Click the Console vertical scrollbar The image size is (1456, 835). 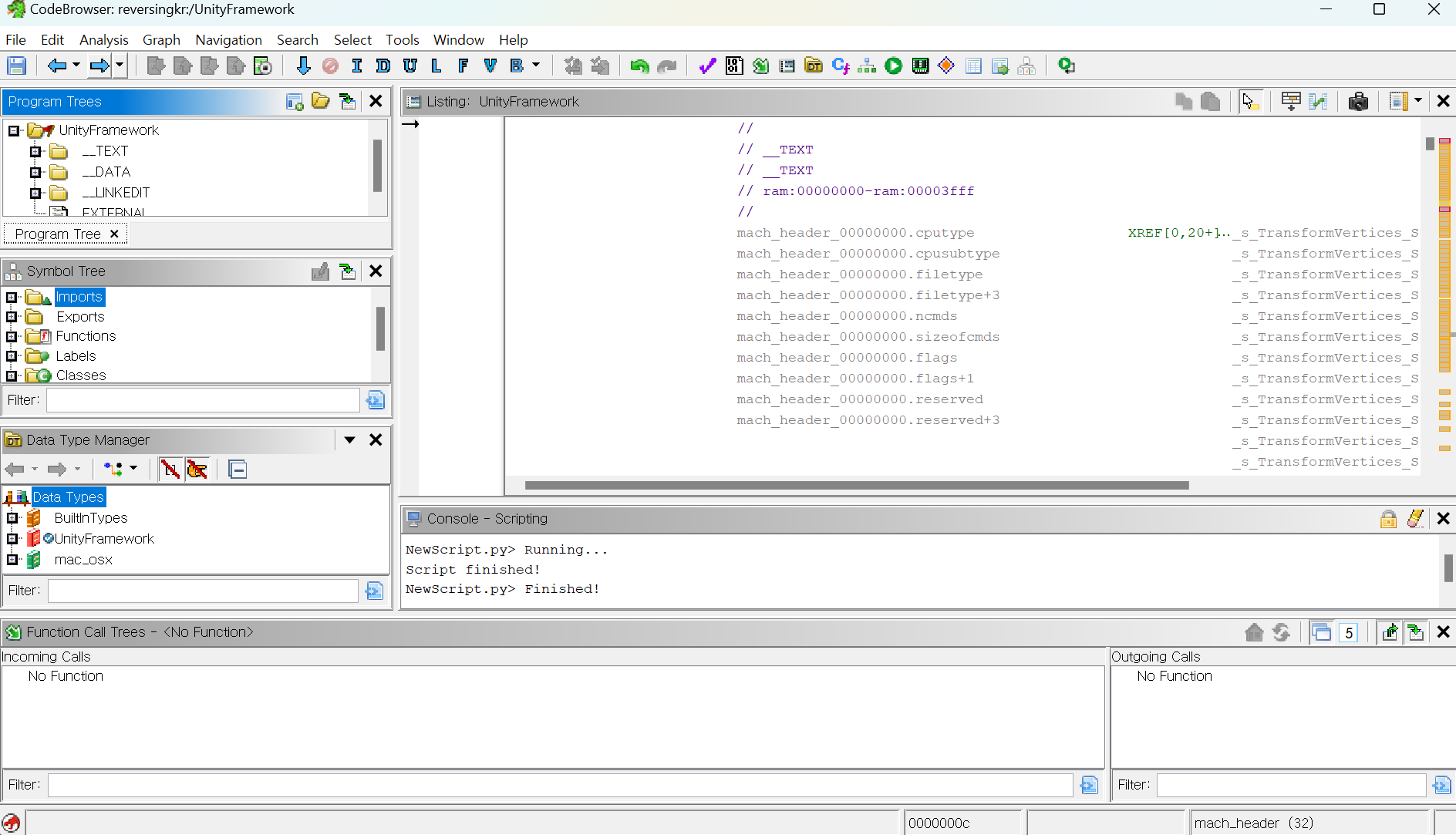[1448, 568]
